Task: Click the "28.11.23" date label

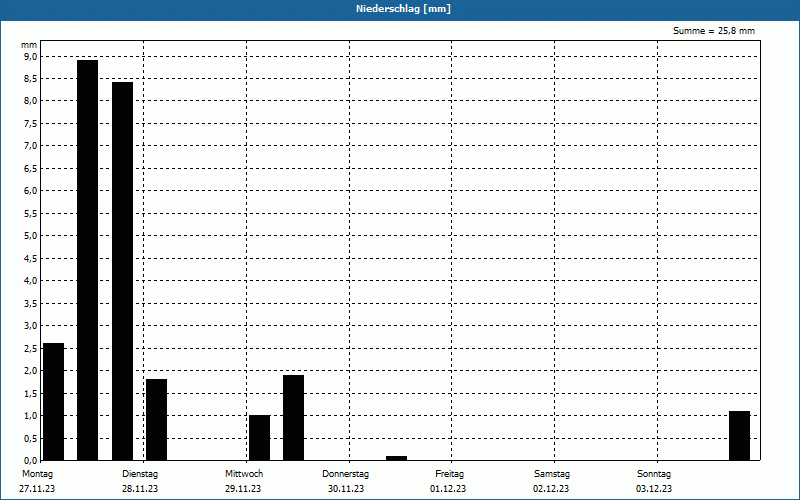Action: click(140, 489)
